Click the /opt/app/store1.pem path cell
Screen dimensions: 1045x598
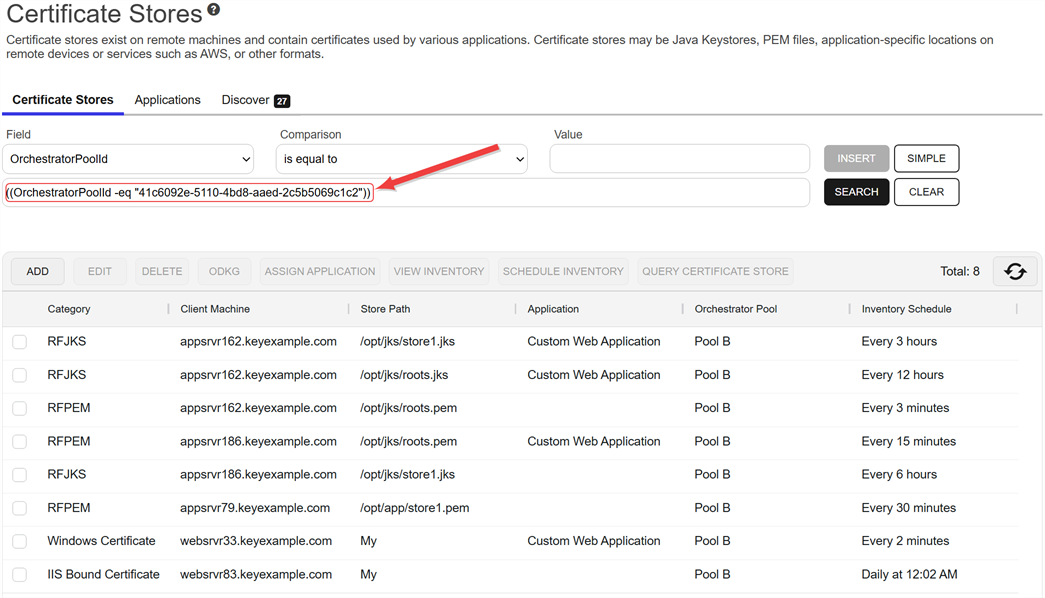point(415,508)
